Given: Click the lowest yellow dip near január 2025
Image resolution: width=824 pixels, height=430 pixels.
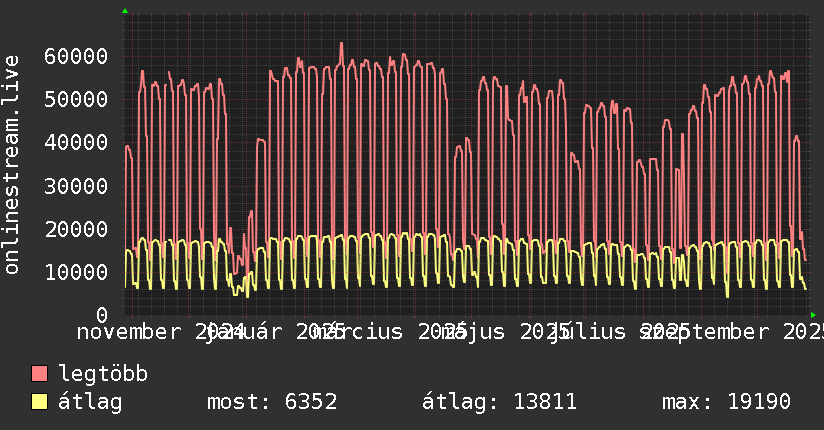Looking at the screenshot, I should pyautogui.click(x=247, y=296).
